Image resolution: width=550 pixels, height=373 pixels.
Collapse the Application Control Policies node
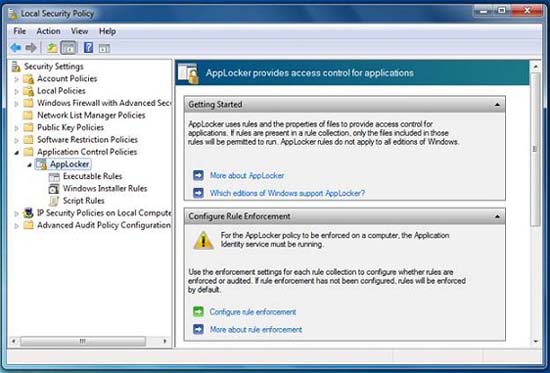[16, 153]
